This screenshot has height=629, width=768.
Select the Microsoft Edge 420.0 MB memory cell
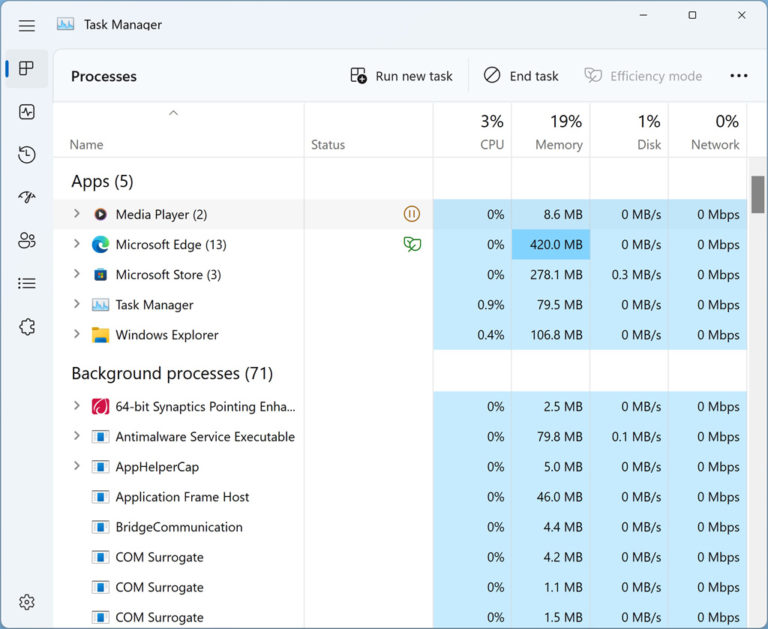[551, 244]
